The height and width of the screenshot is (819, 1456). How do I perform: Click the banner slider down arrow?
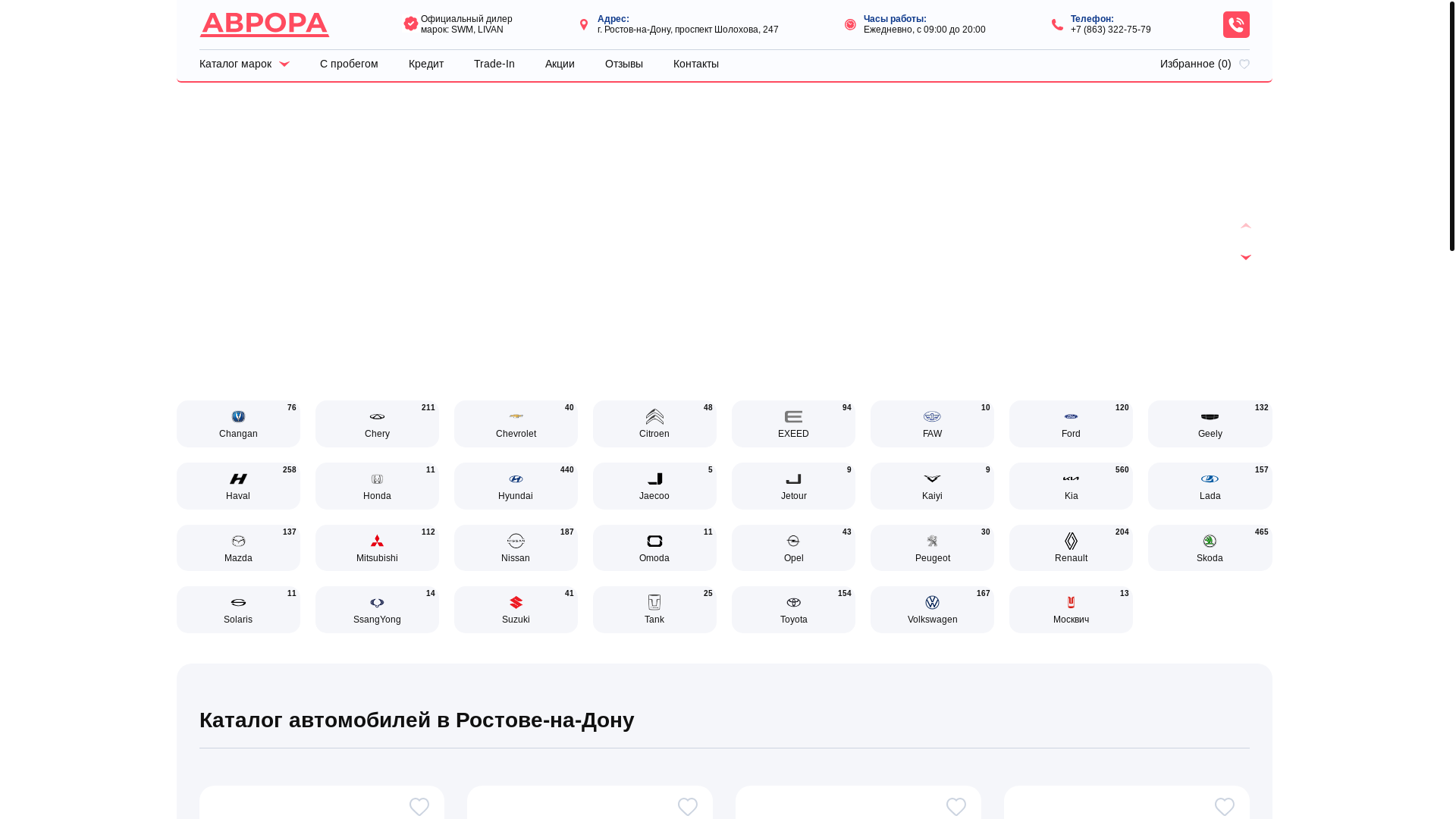point(1245,257)
